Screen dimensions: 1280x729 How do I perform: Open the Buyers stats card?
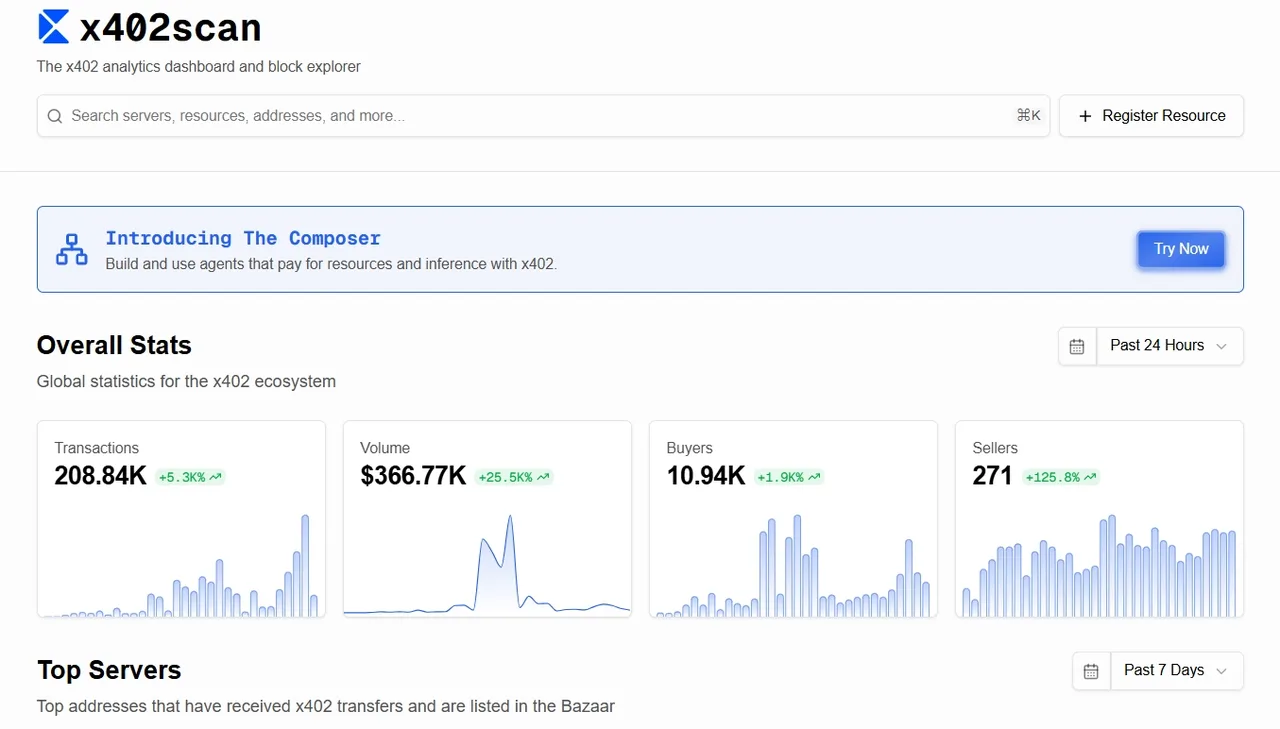coord(793,518)
